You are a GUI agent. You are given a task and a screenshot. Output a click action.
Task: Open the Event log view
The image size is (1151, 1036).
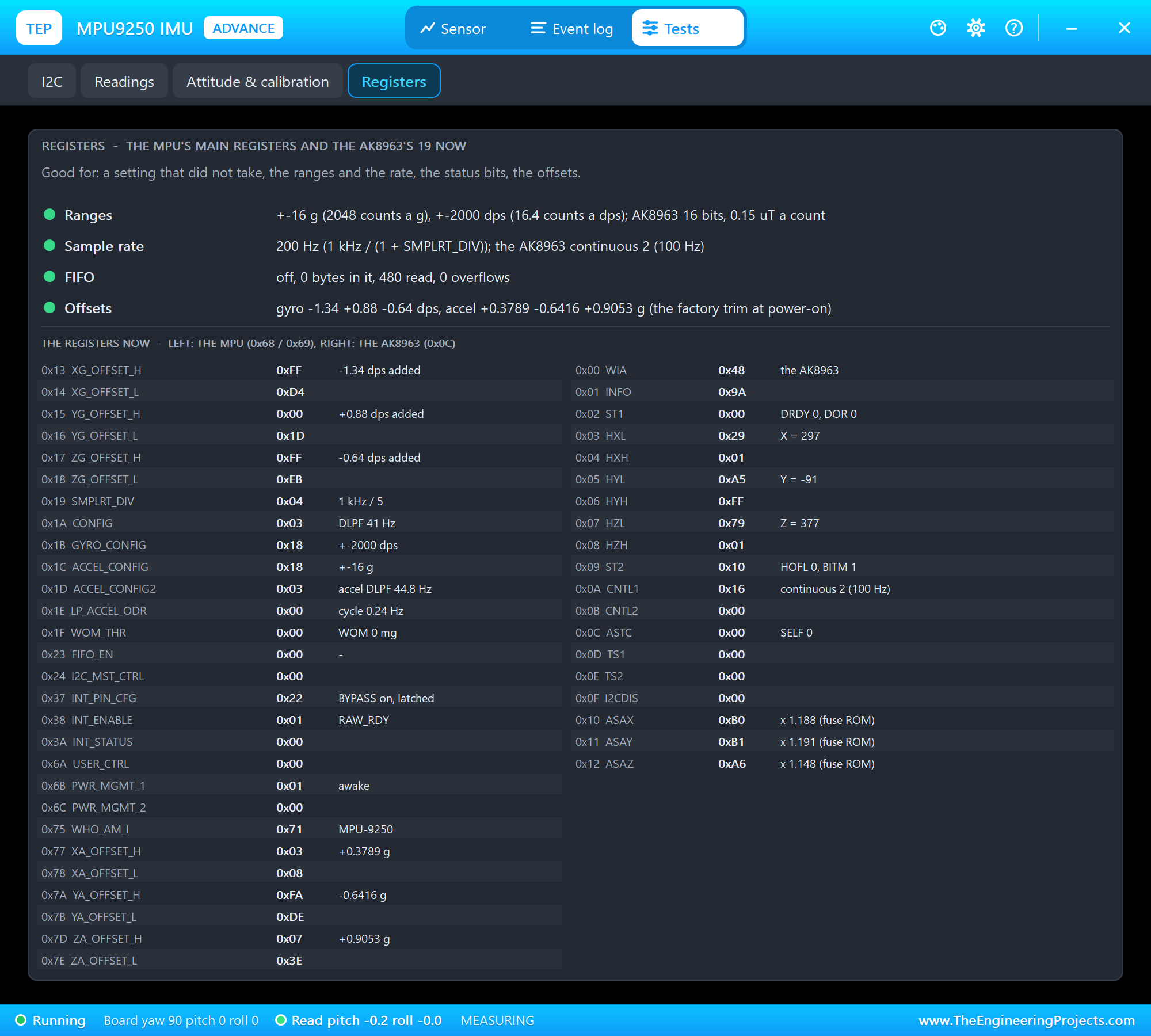pos(572,28)
